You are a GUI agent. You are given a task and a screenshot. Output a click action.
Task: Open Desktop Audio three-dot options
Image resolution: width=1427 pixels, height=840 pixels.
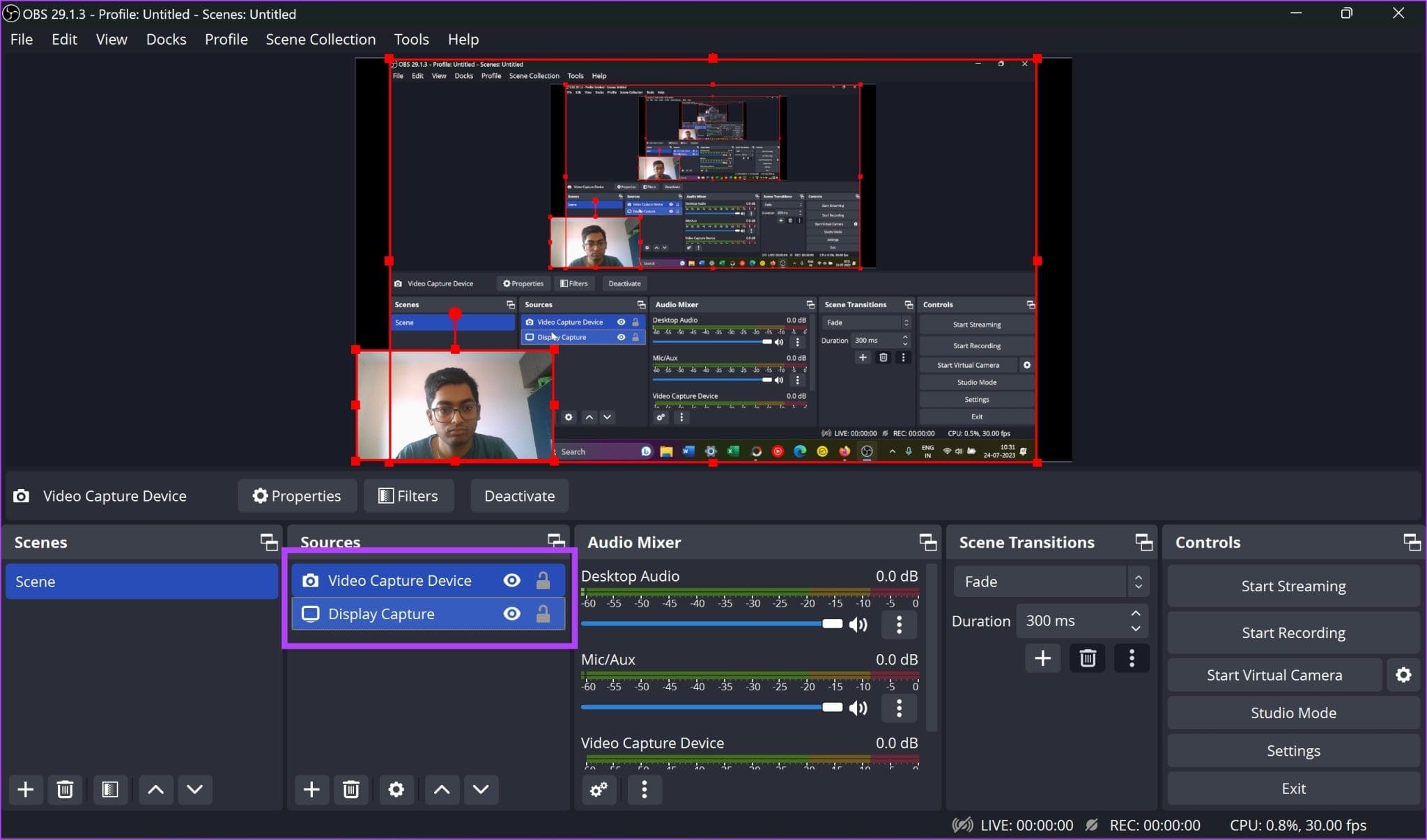[x=899, y=625]
